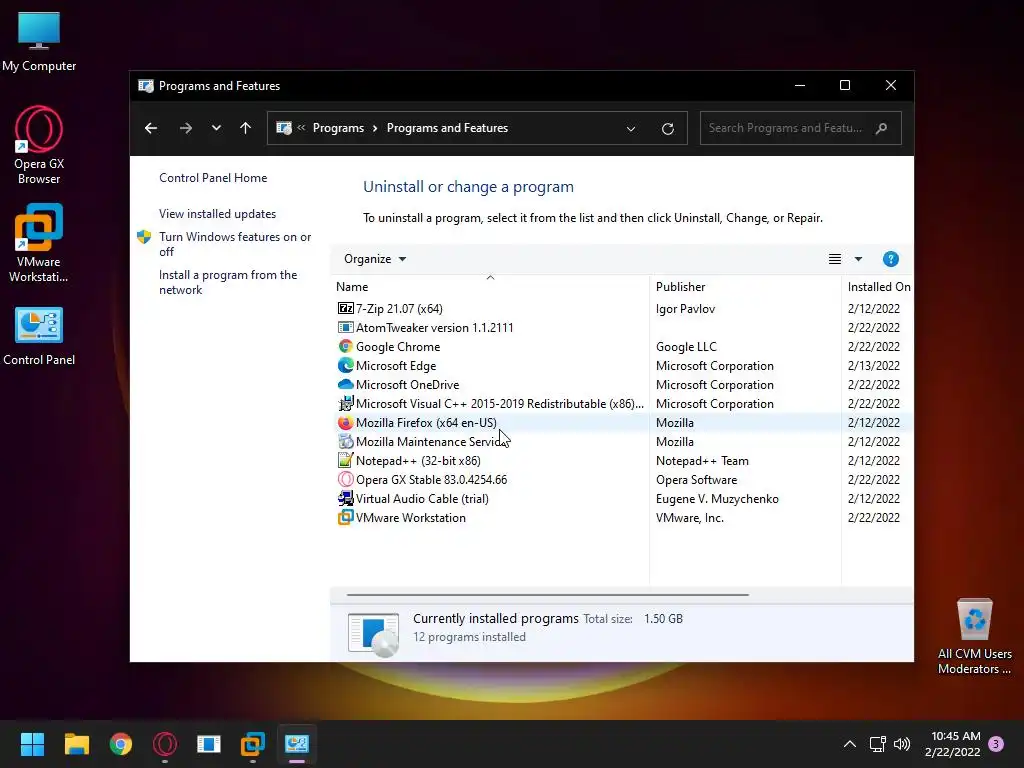This screenshot has width=1024, height=768.
Task: Open View installed updates link
Action: (217, 214)
